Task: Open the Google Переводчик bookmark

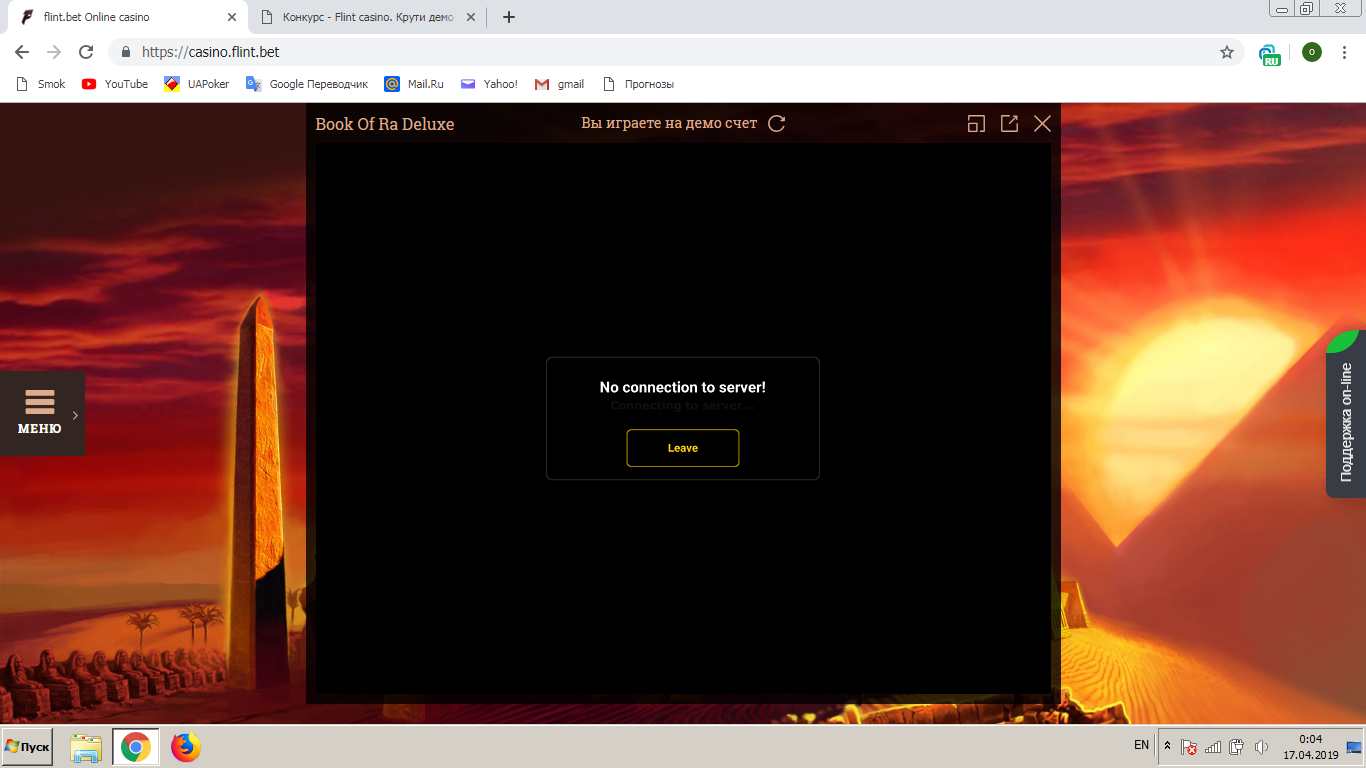Action: pyautogui.click(x=307, y=84)
